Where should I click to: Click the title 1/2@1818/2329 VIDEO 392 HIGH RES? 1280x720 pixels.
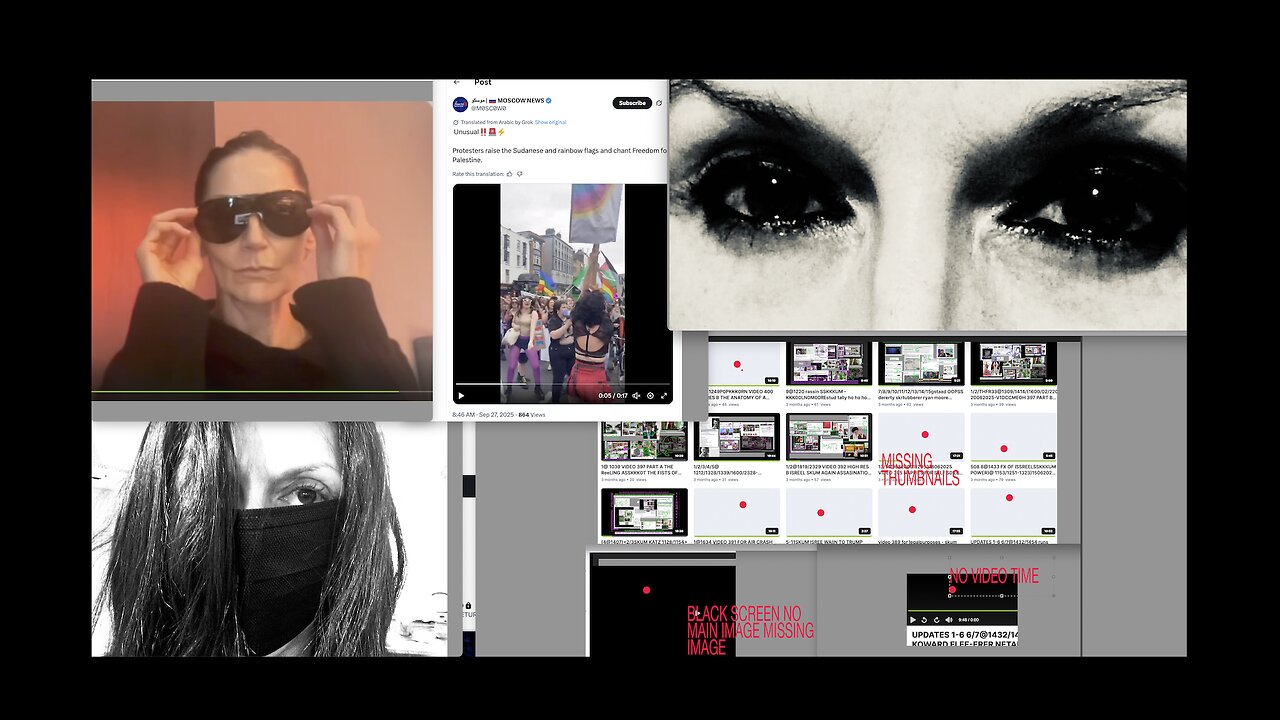coord(828,469)
